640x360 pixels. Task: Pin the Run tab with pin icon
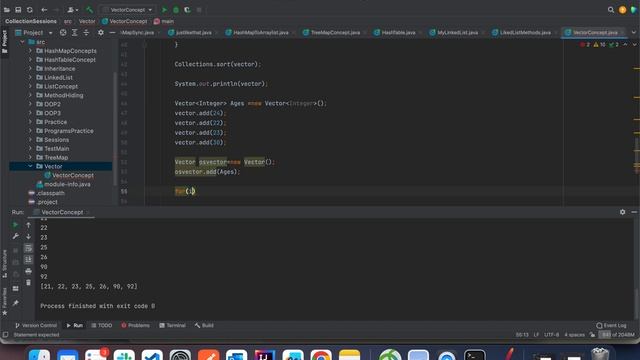[16, 303]
